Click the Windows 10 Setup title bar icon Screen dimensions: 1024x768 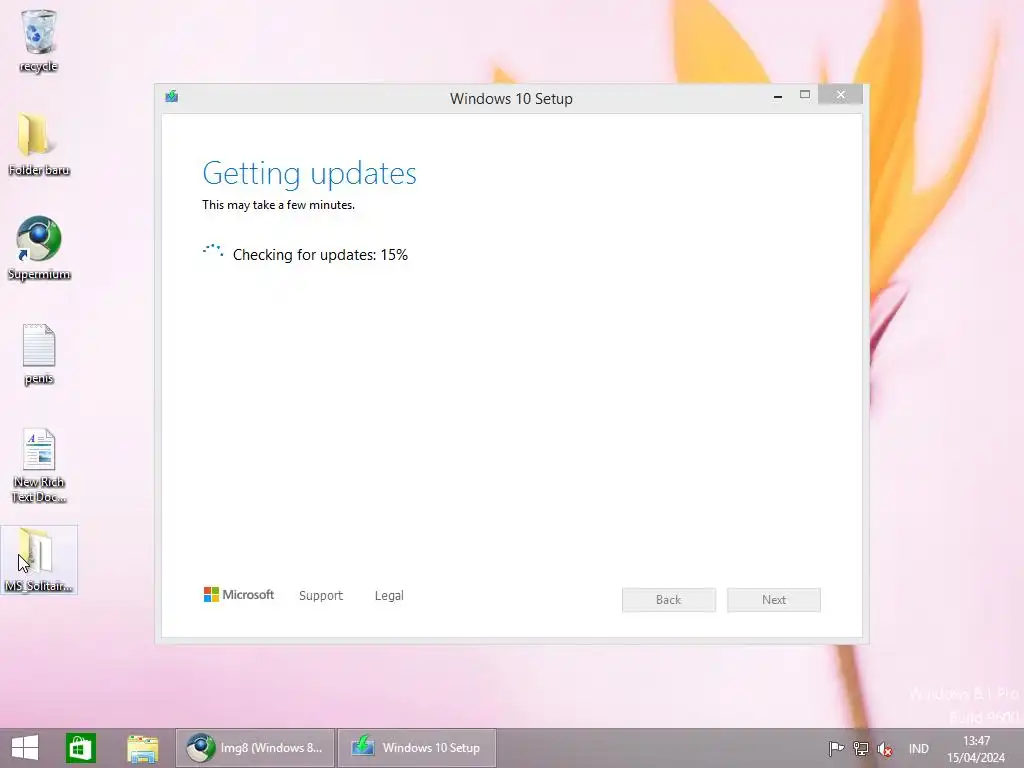pos(172,97)
